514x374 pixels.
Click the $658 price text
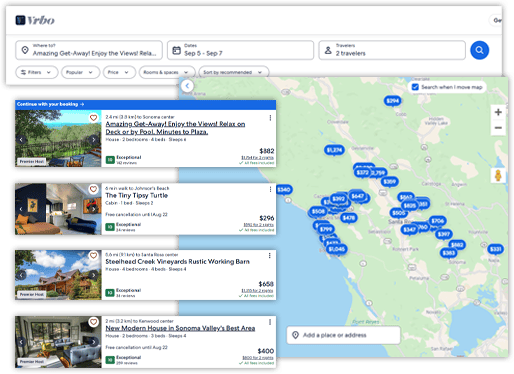tap(266, 284)
